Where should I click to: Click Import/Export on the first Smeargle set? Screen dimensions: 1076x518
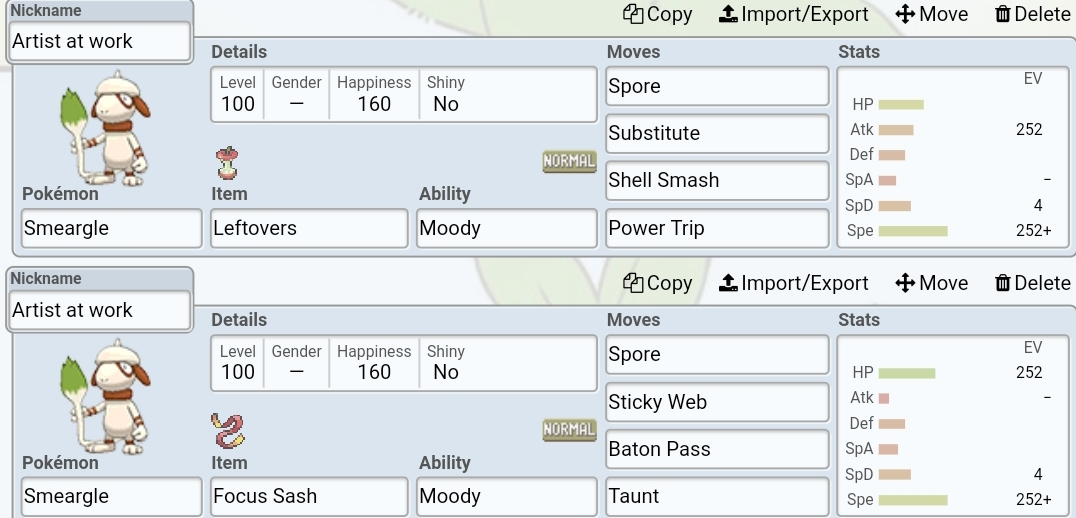click(793, 14)
